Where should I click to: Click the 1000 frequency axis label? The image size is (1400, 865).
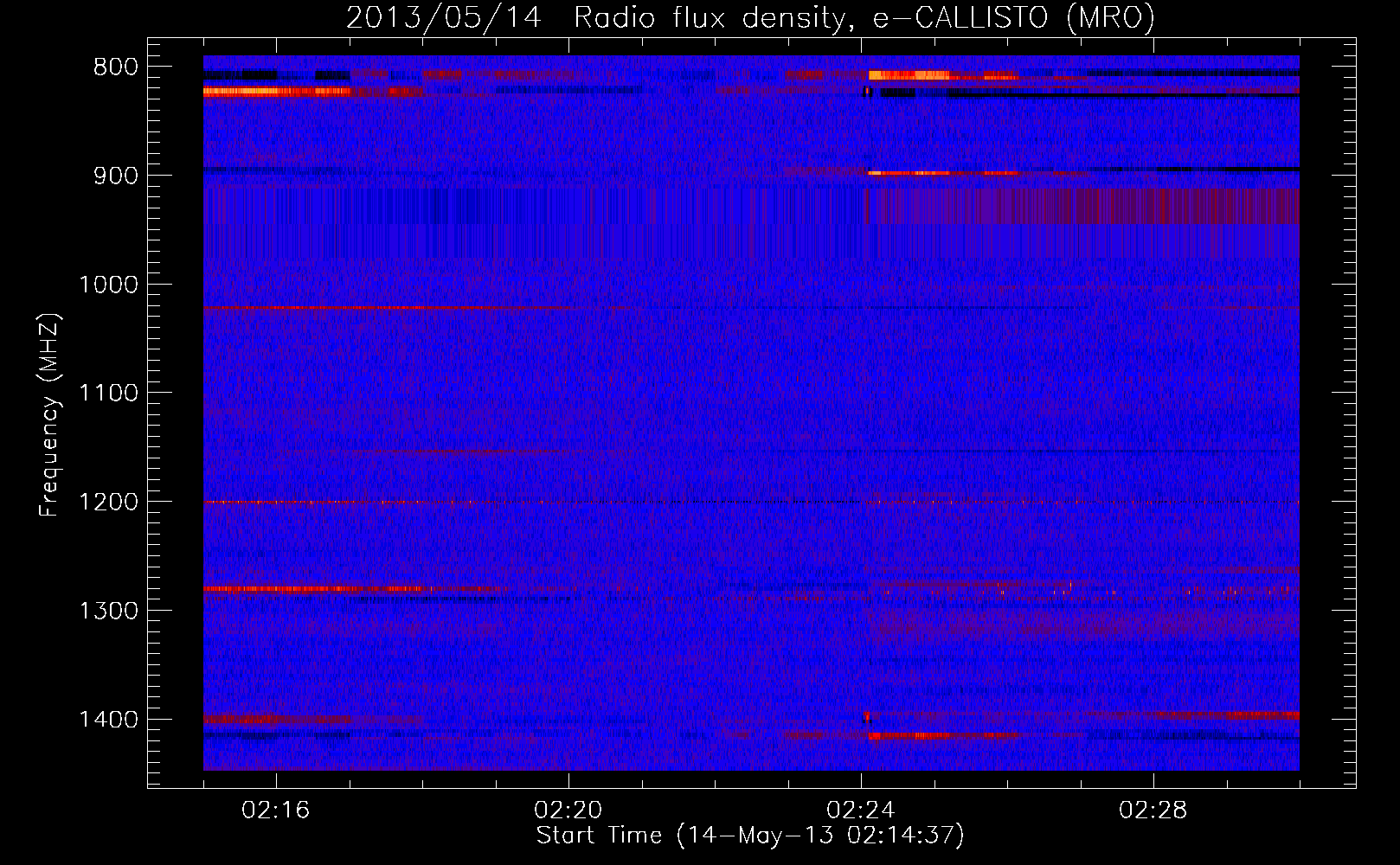107,285
